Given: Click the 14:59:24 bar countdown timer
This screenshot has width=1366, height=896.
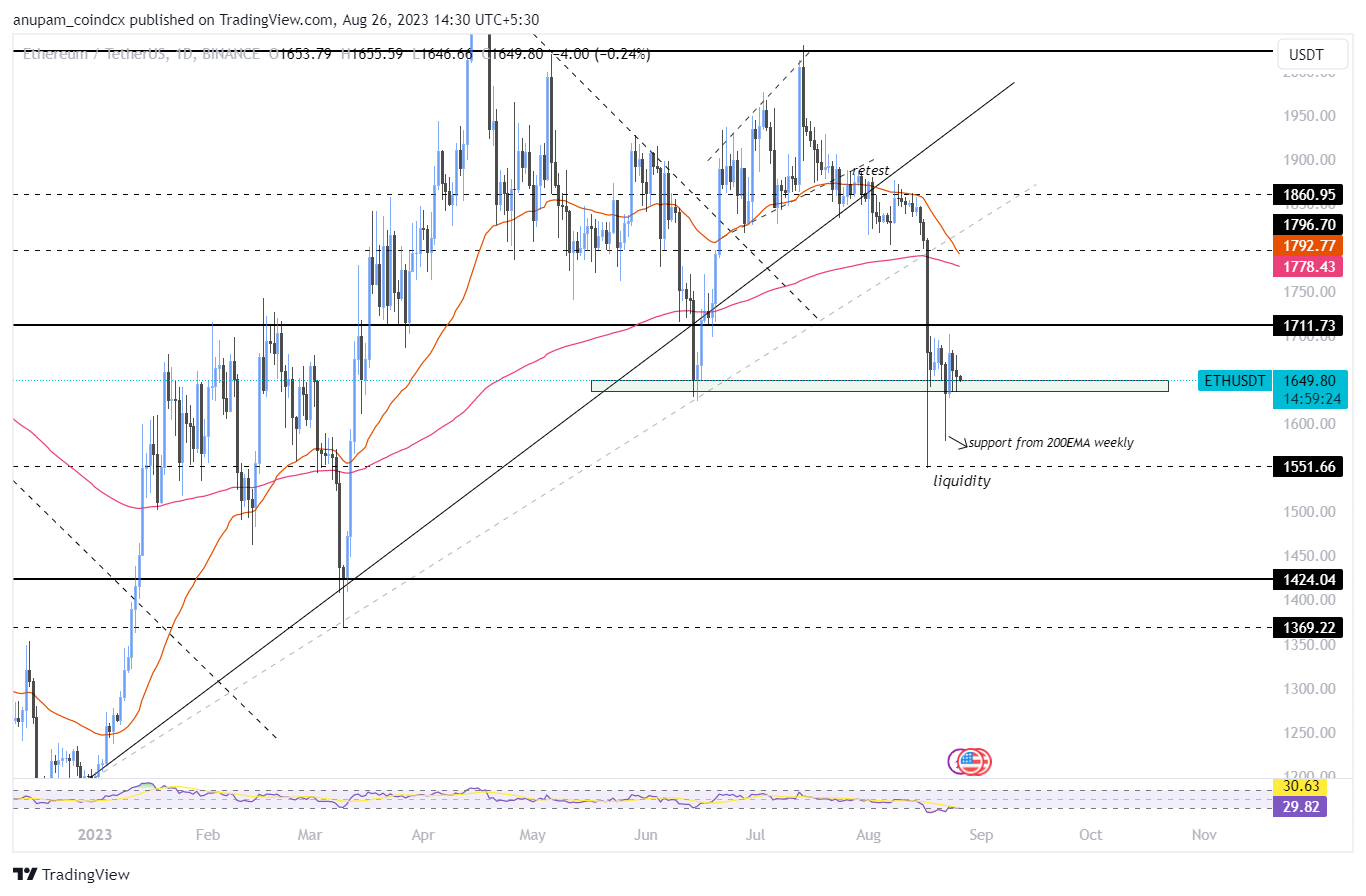Looking at the screenshot, I should tap(1309, 399).
